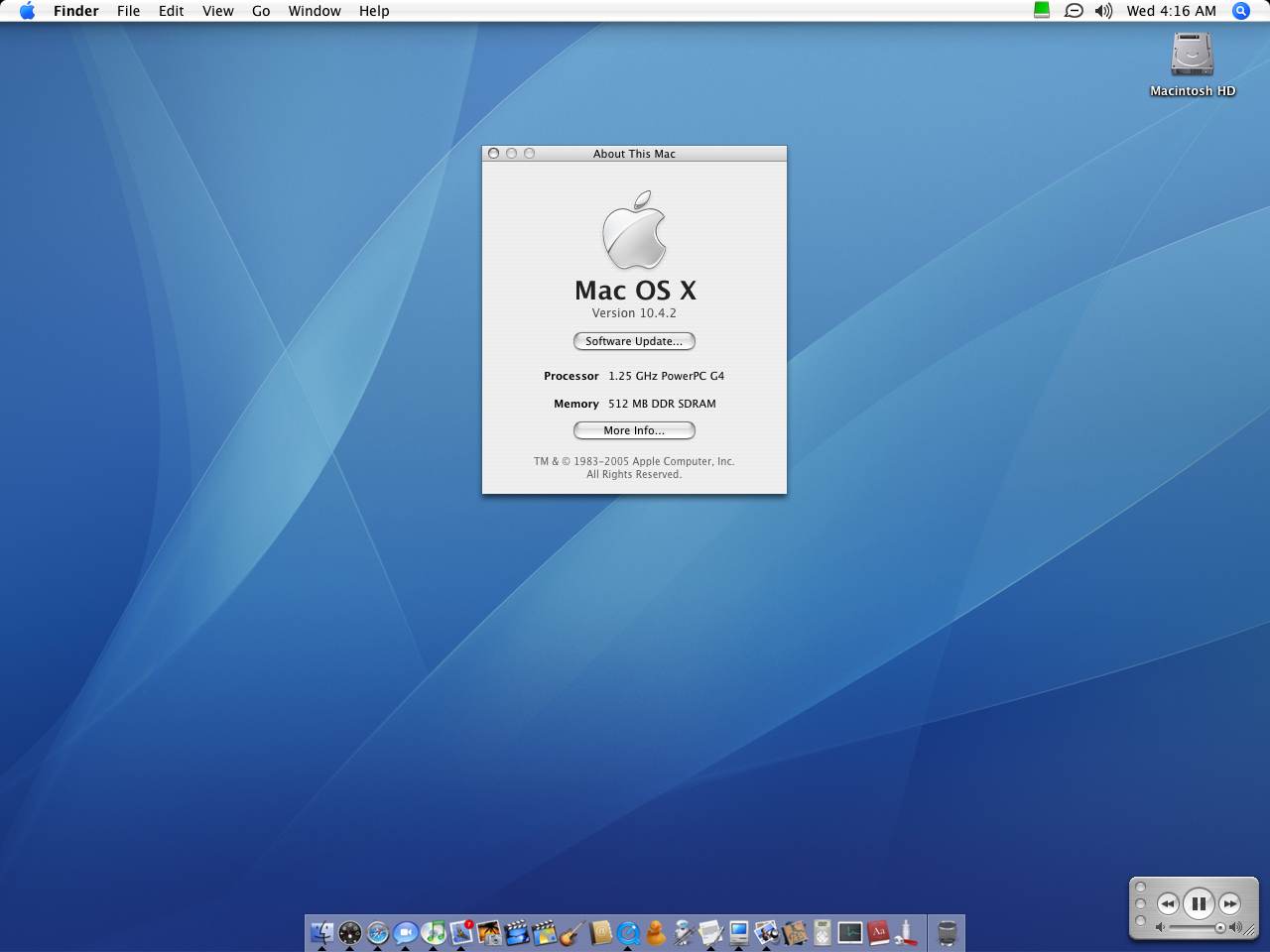Open the Trash in the Dock

[947, 932]
